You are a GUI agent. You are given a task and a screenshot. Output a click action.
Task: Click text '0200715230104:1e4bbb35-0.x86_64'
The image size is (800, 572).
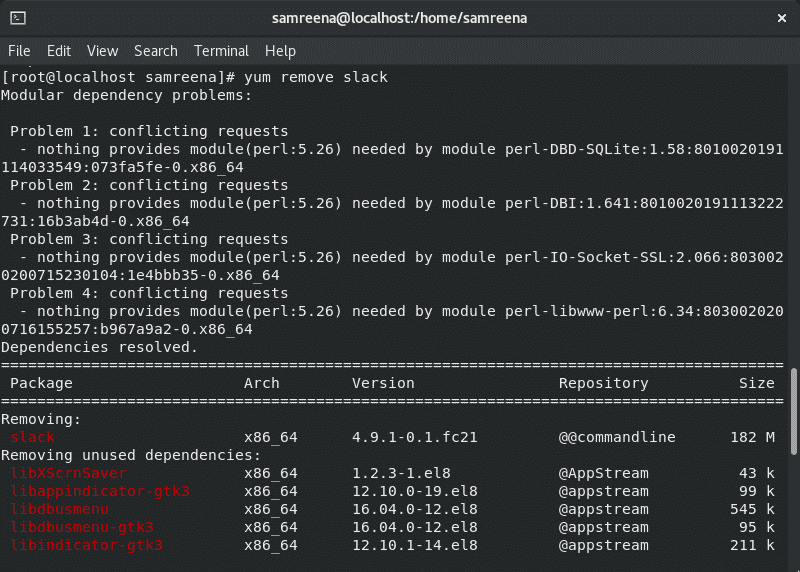(x=140, y=276)
